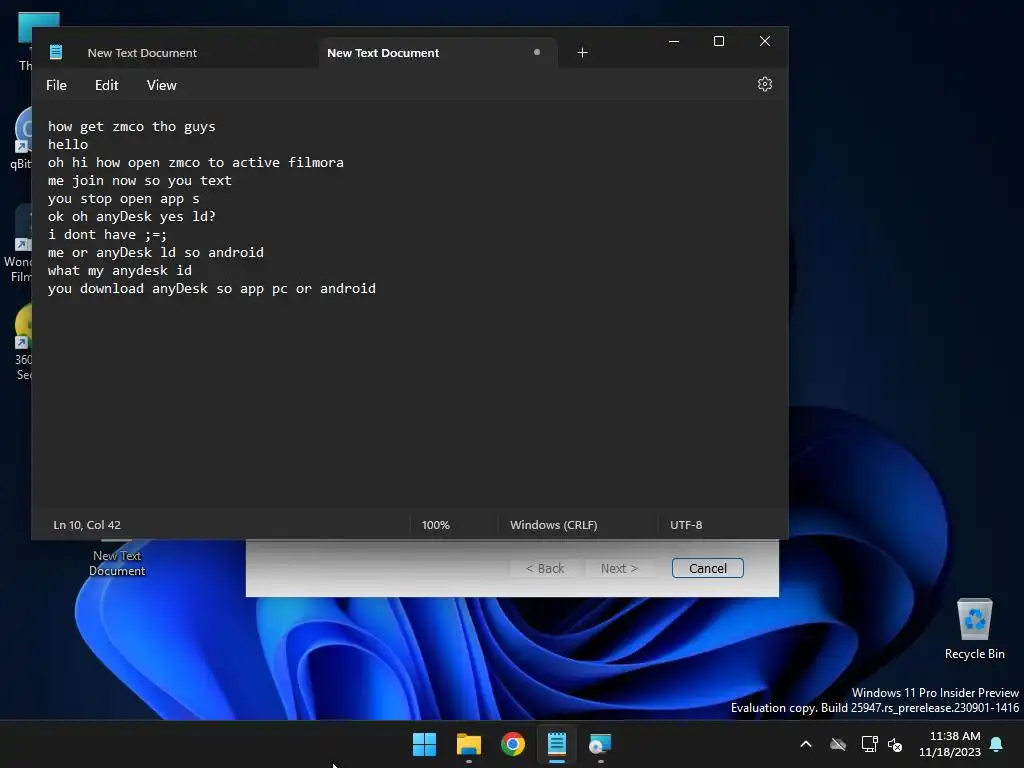Open Notepad settings gear icon
This screenshot has width=1024, height=768.
pyautogui.click(x=765, y=84)
